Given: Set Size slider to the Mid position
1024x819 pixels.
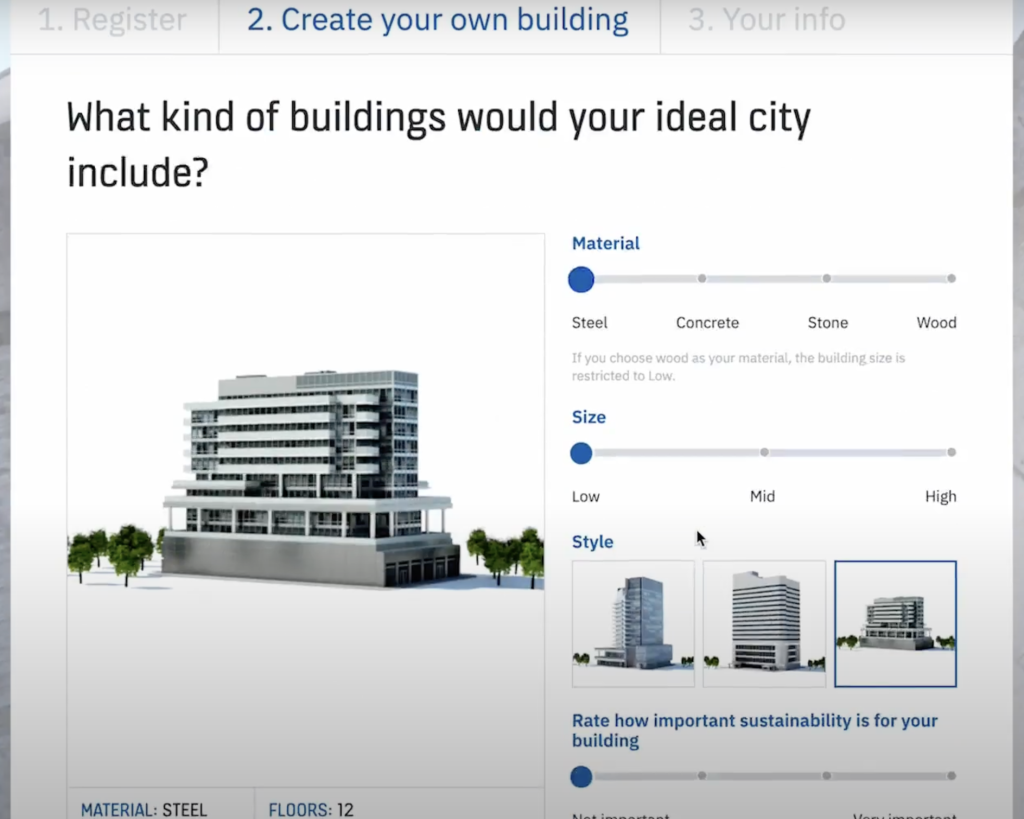Looking at the screenshot, I should point(764,452).
